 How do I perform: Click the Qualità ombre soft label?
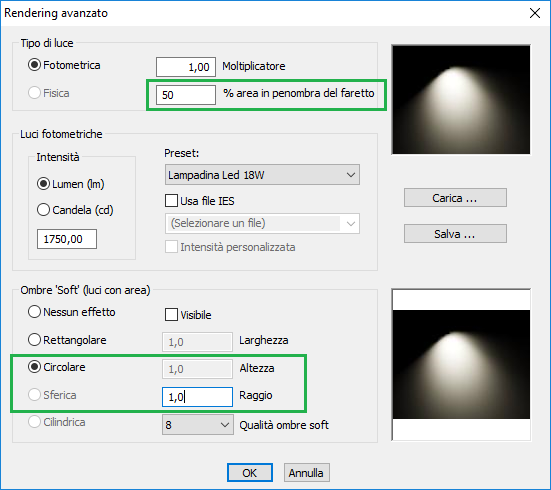click(x=284, y=425)
